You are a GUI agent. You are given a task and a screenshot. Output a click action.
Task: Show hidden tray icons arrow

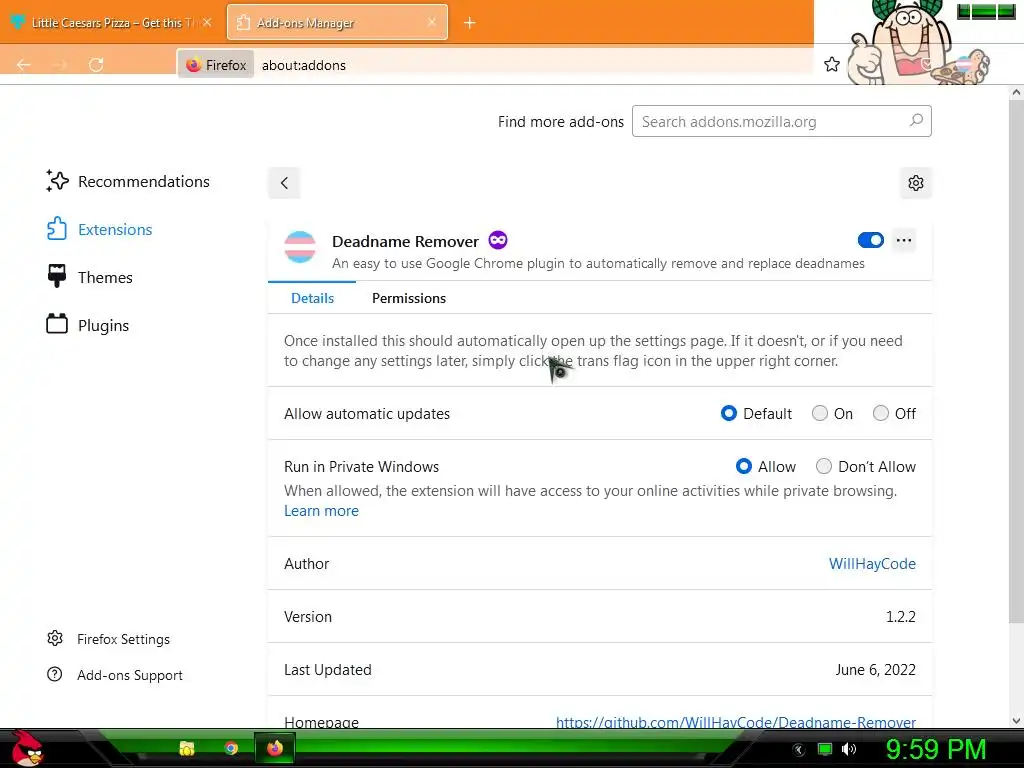tap(799, 750)
